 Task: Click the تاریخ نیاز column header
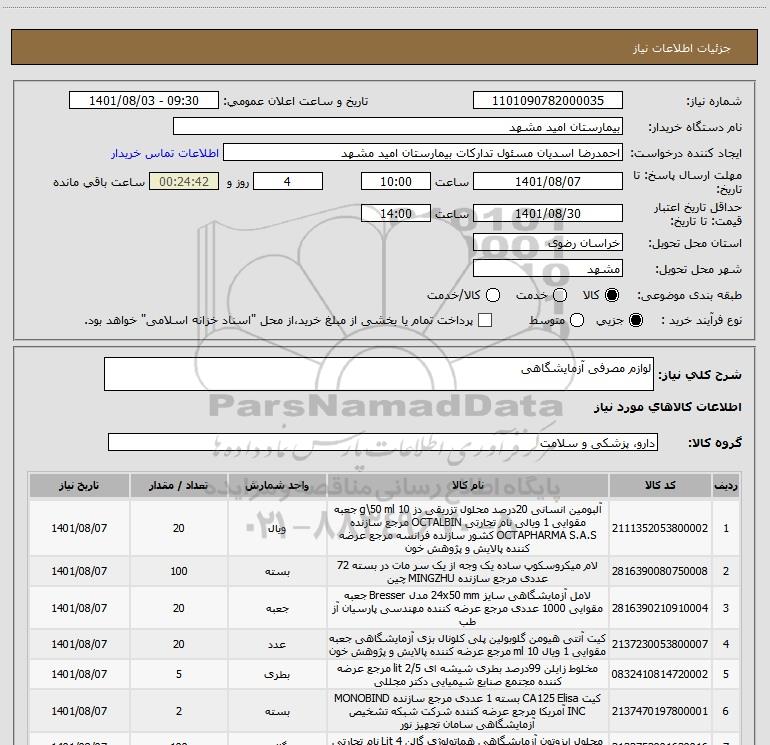tap(79, 486)
